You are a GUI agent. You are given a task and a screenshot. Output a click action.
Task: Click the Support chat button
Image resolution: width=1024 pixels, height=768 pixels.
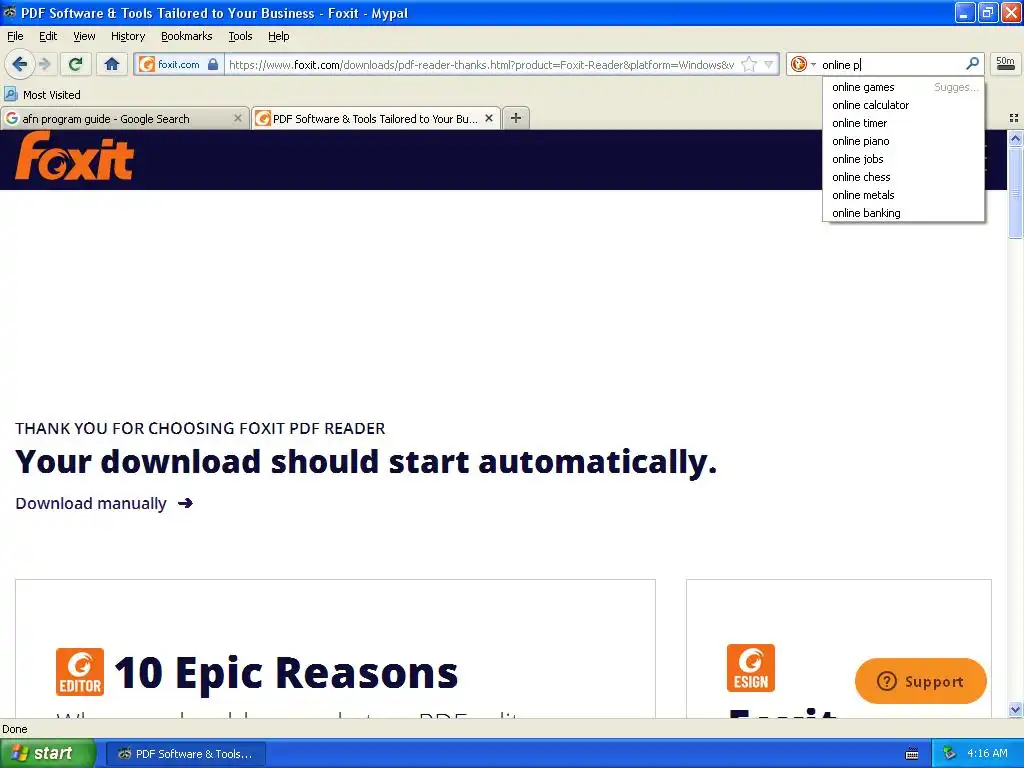pos(920,681)
